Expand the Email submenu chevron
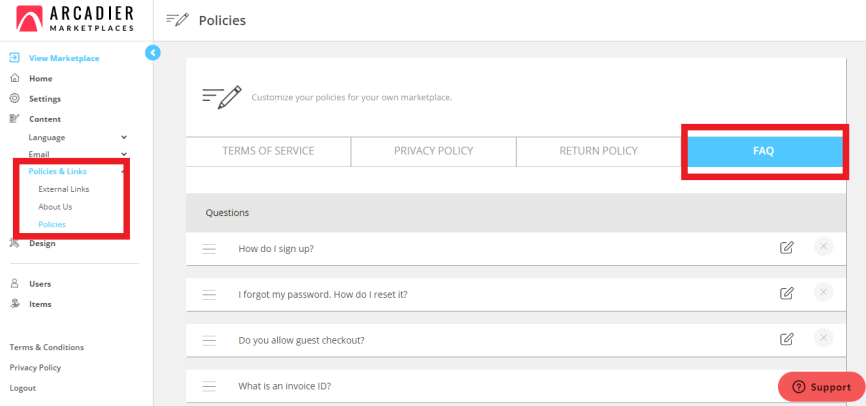This screenshot has height=406, width=866. (x=124, y=154)
